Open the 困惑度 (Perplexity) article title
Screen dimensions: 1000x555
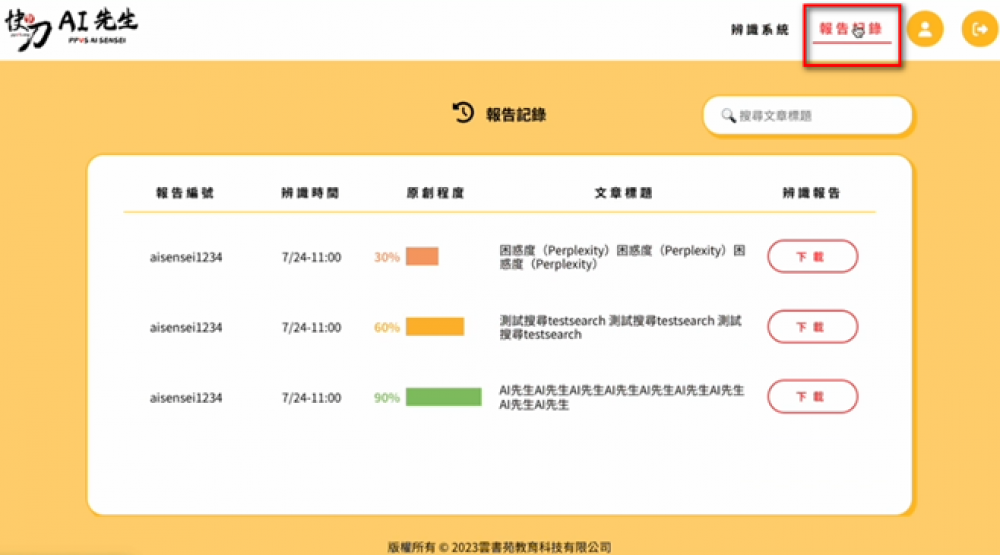coord(622,257)
